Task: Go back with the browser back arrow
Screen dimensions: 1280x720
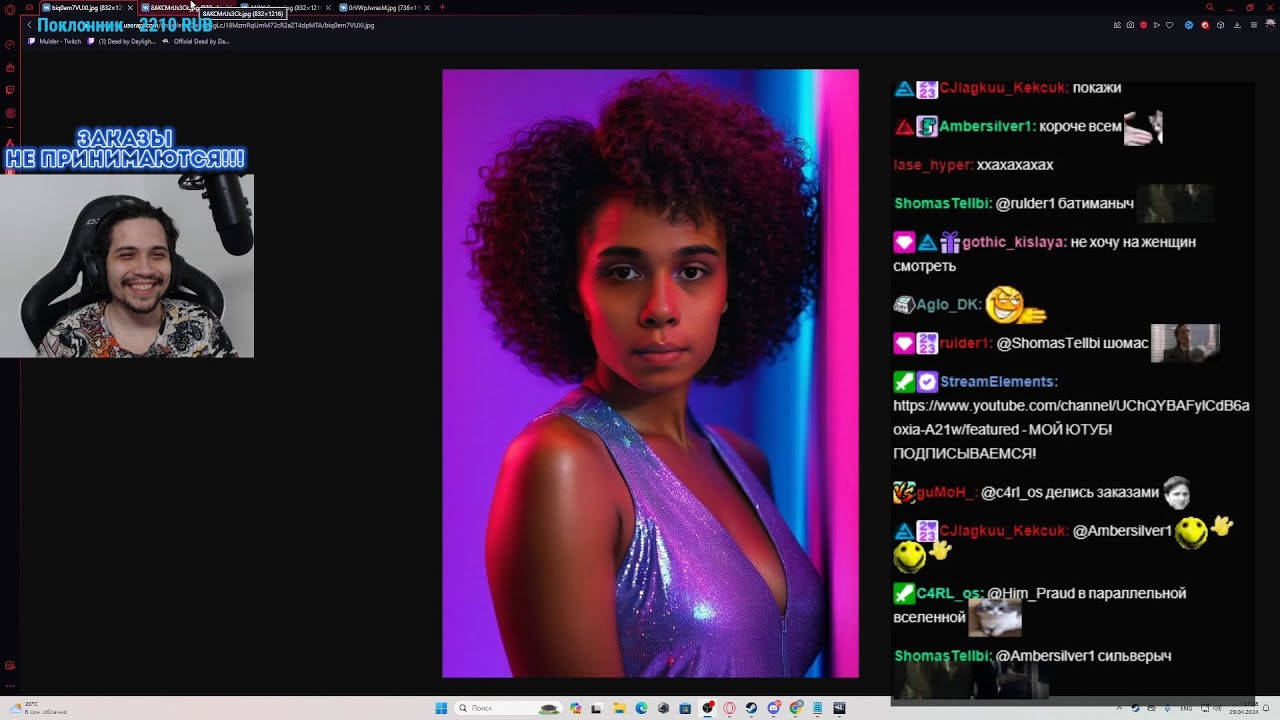Action: click(x=29, y=25)
